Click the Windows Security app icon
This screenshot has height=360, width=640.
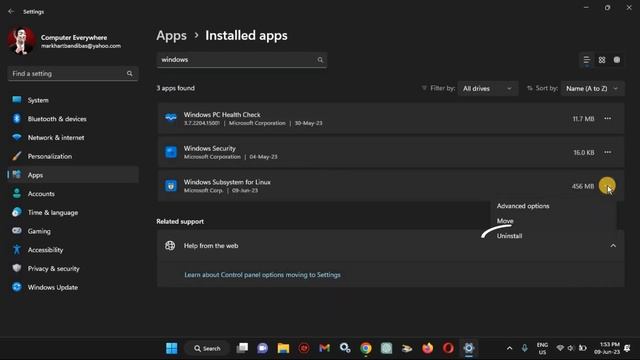(x=171, y=152)
